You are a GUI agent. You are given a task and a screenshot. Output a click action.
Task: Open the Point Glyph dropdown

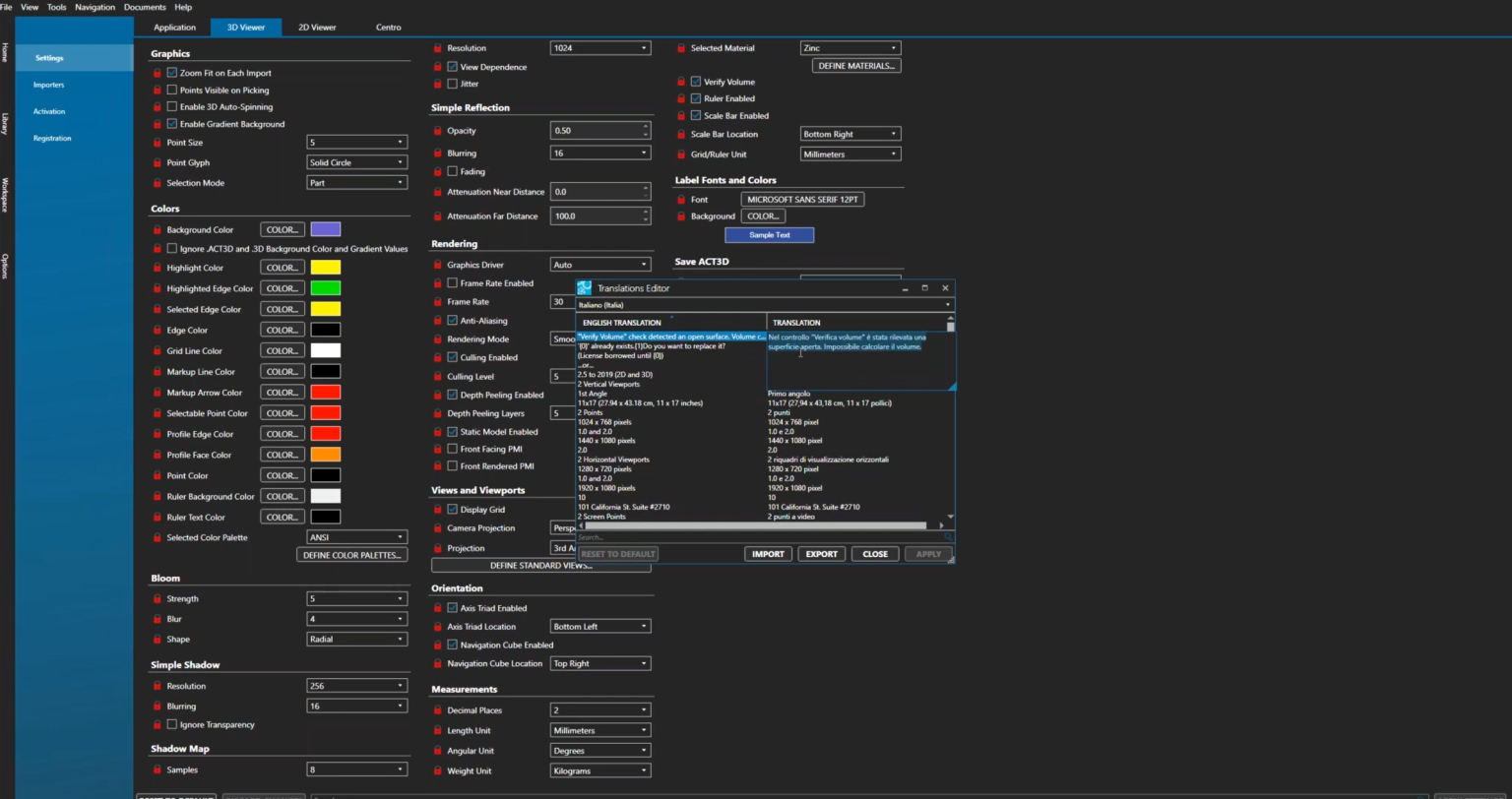tap(356, 162)
